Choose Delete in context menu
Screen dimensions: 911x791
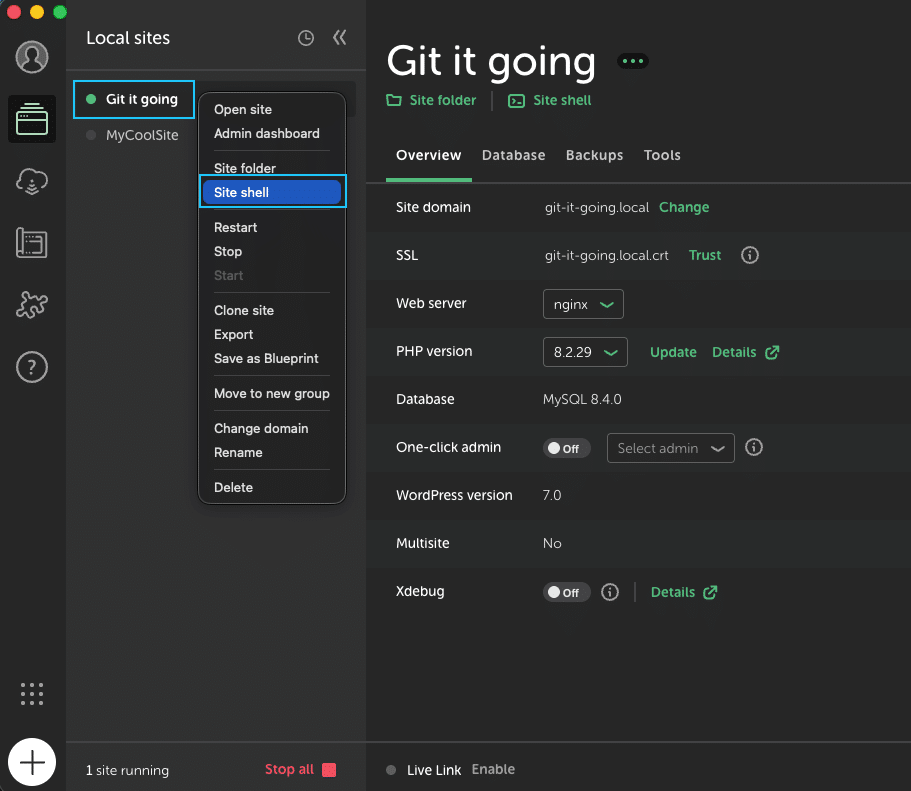tap(234, 488)
